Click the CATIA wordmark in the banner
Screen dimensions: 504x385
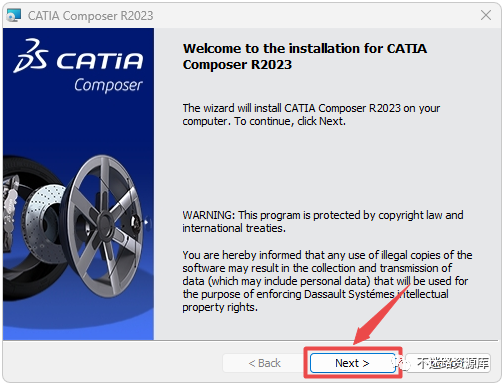pos(99,61)
